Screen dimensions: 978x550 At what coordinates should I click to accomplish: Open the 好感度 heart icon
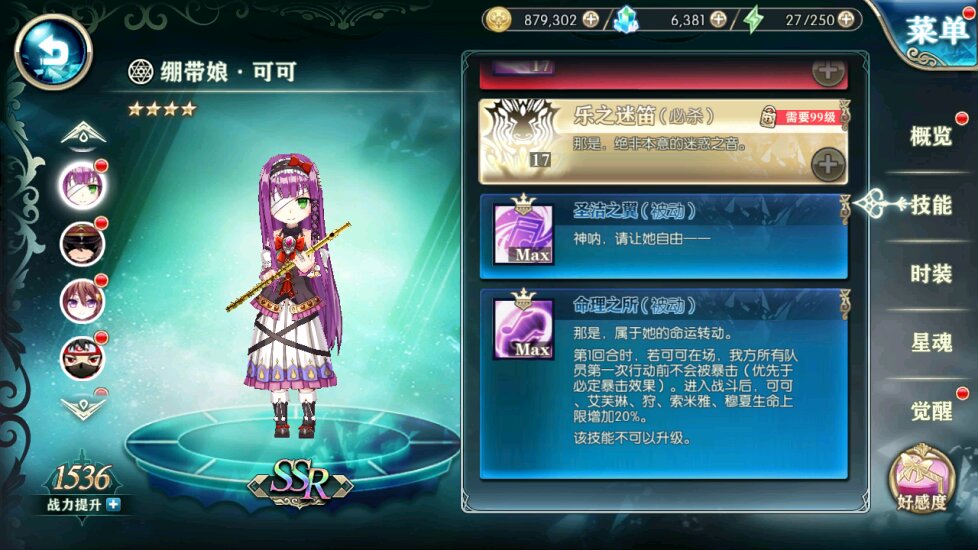pos(922,479)
